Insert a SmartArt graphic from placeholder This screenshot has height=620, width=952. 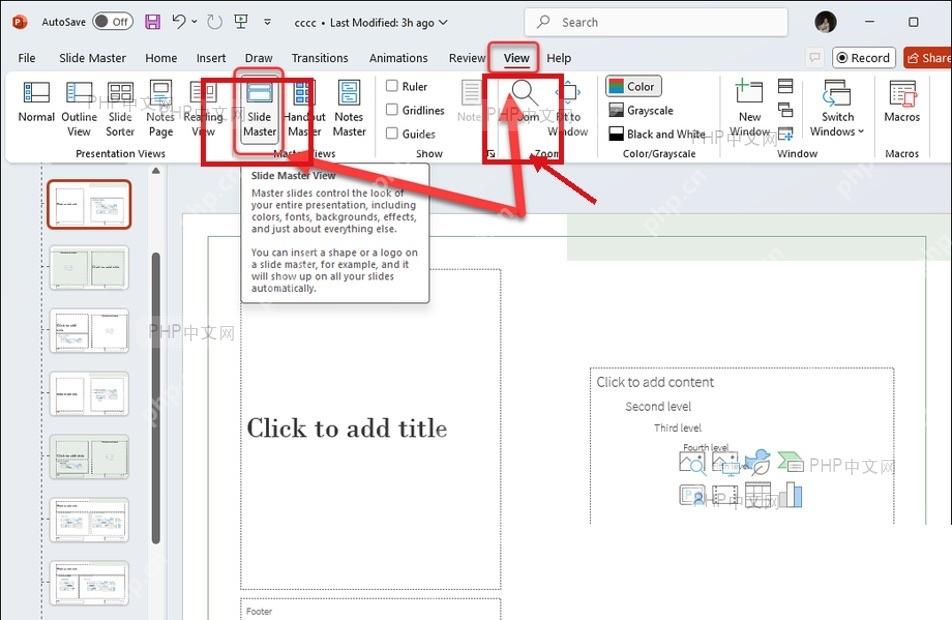click(790, 462)
